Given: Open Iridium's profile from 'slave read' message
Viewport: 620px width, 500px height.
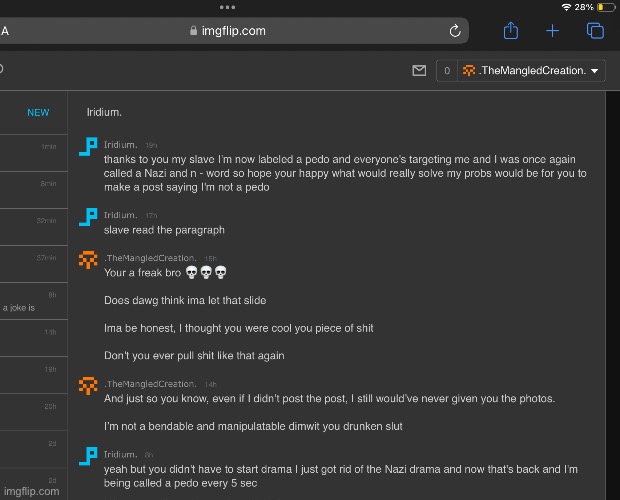Looking at the screenshot, I should click(x=120, y=215).
